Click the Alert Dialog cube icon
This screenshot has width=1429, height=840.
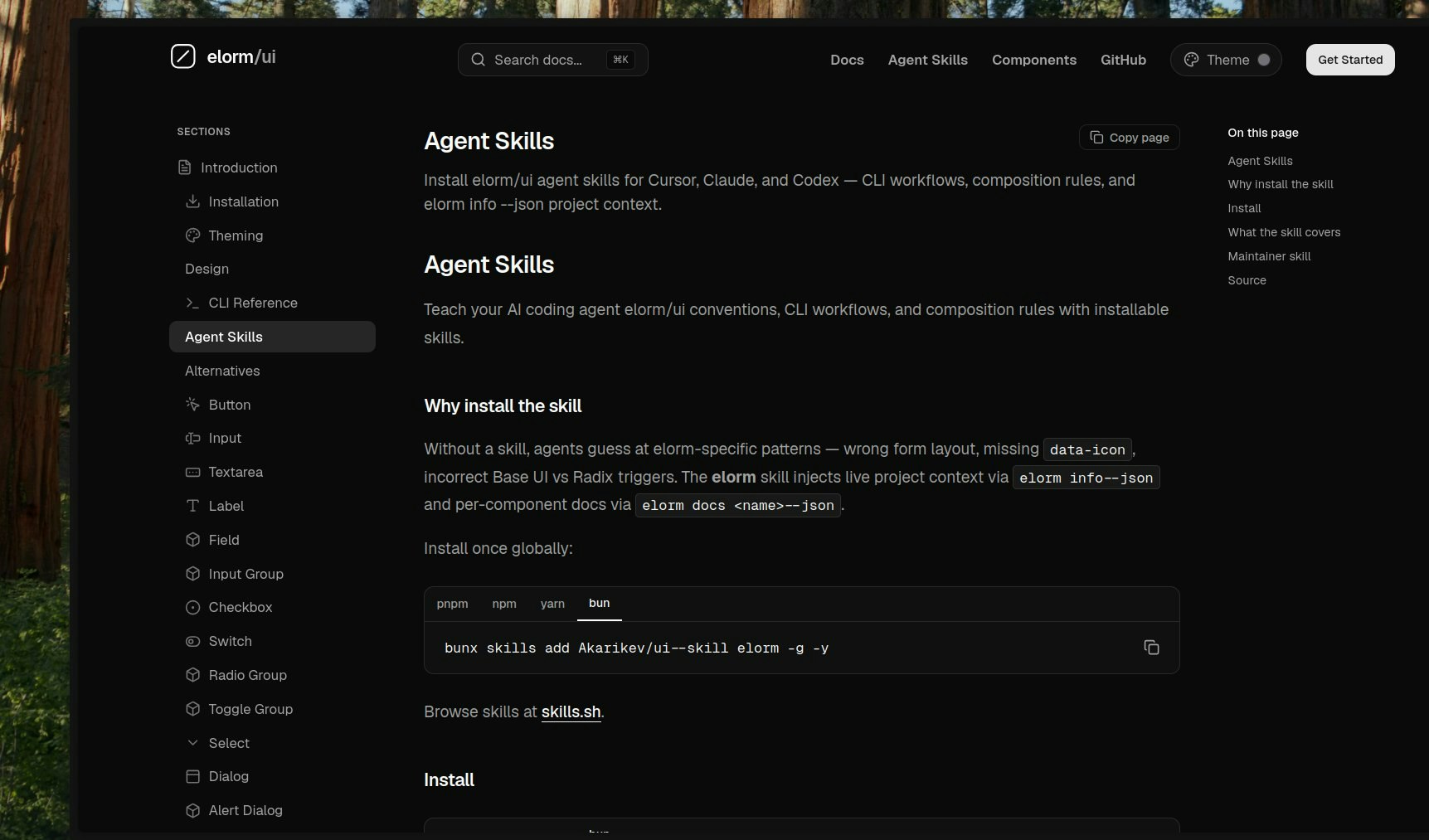tap(192, 810)
